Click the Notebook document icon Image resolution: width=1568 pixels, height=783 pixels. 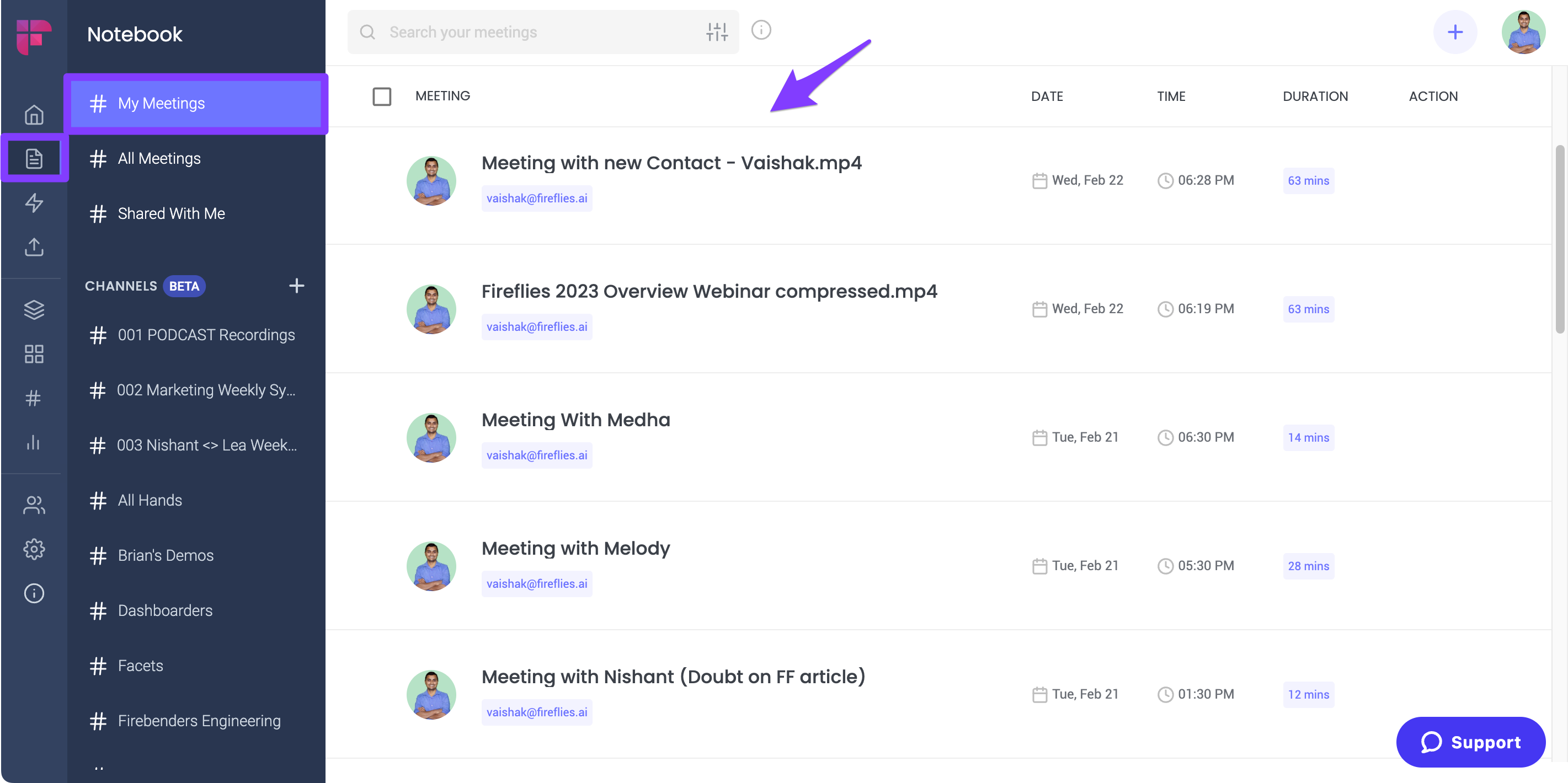tap(34, 158)
